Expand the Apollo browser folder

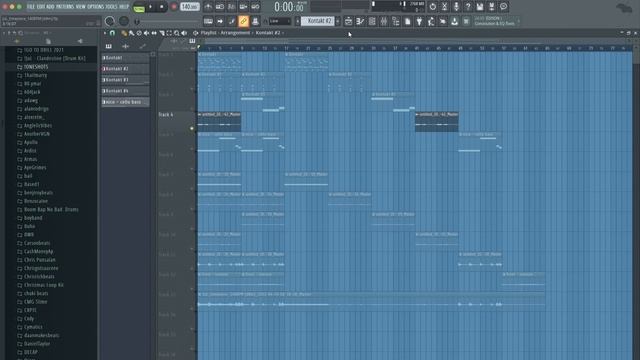(x=31, y=142)
